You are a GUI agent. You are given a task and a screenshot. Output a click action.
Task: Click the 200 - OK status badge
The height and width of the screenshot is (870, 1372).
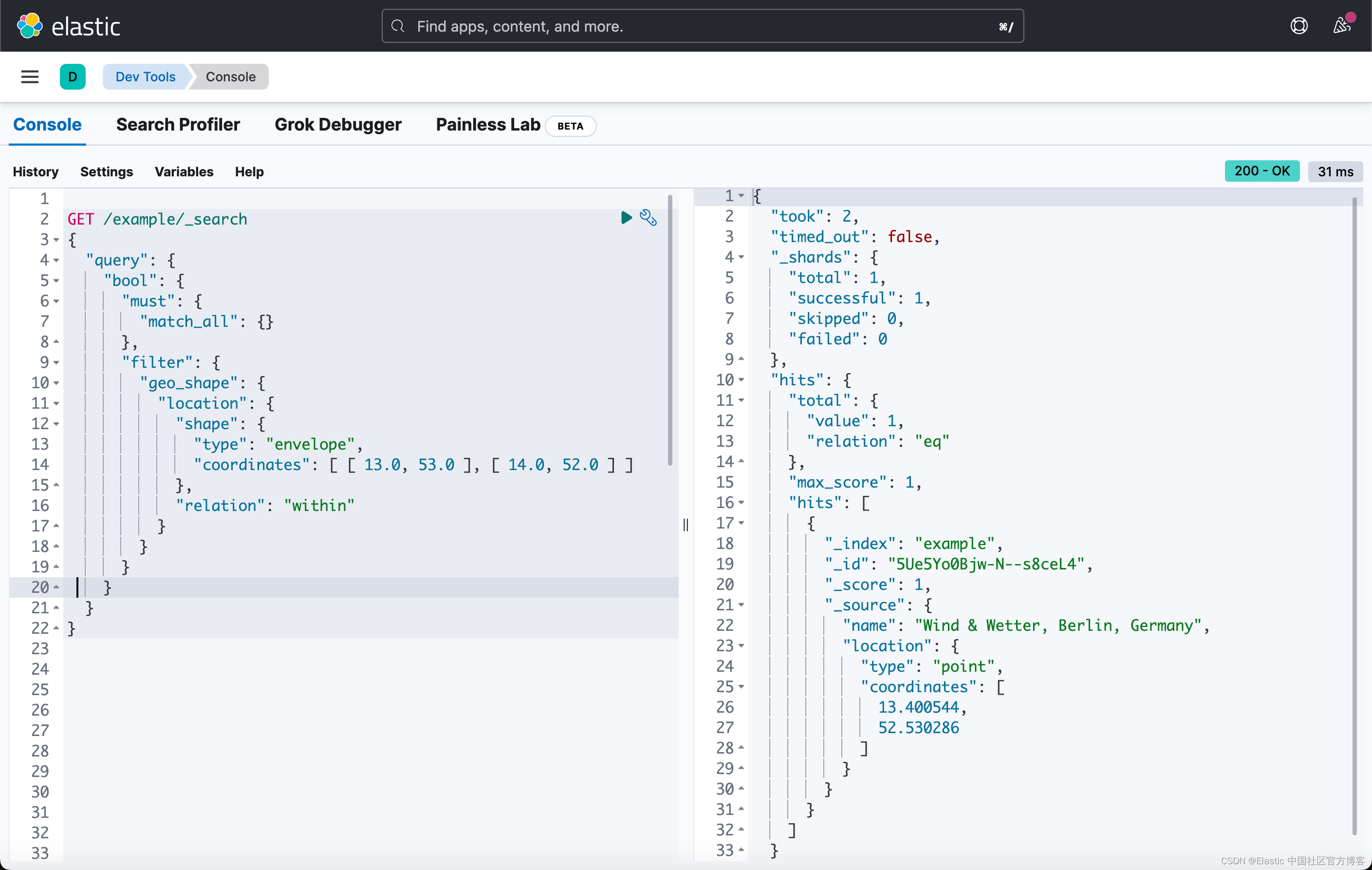tap(1262, 171)
